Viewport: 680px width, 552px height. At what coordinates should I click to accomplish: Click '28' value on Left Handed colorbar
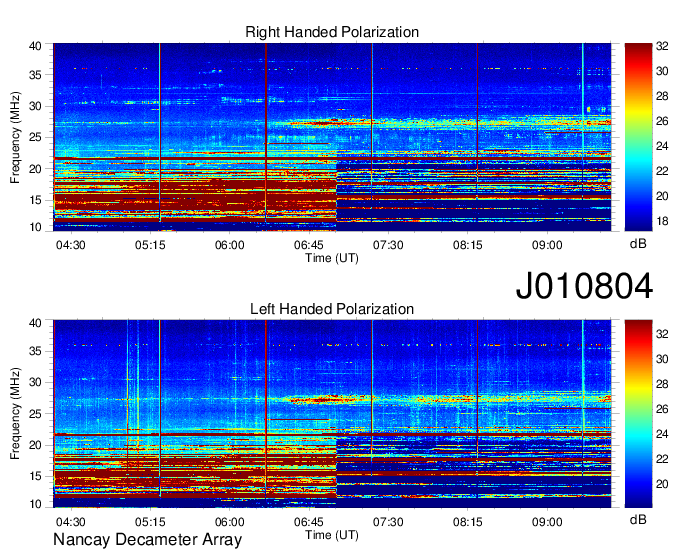coord(662,384)
